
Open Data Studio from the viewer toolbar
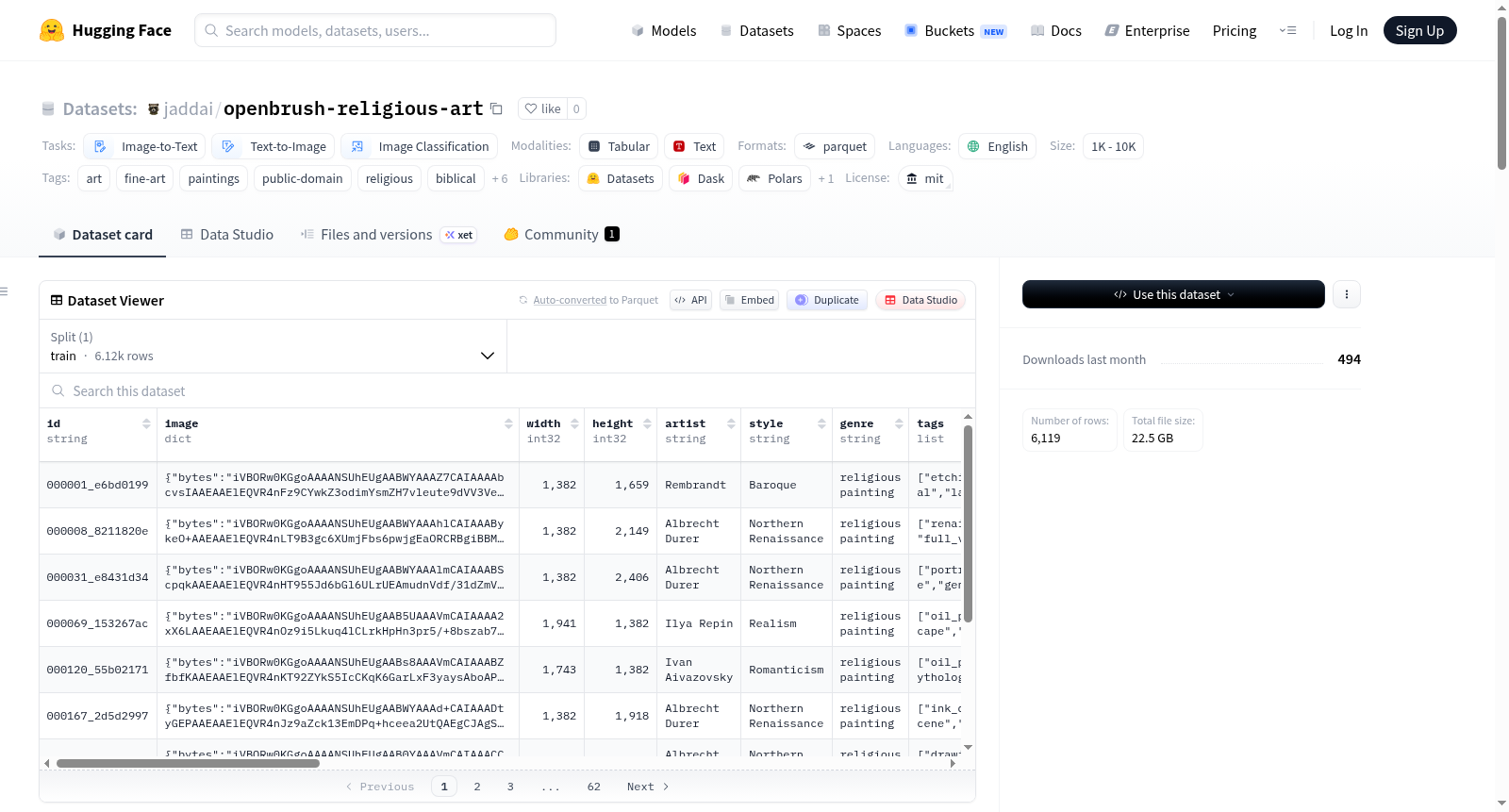pyautogui.click(x=920, y=300)
